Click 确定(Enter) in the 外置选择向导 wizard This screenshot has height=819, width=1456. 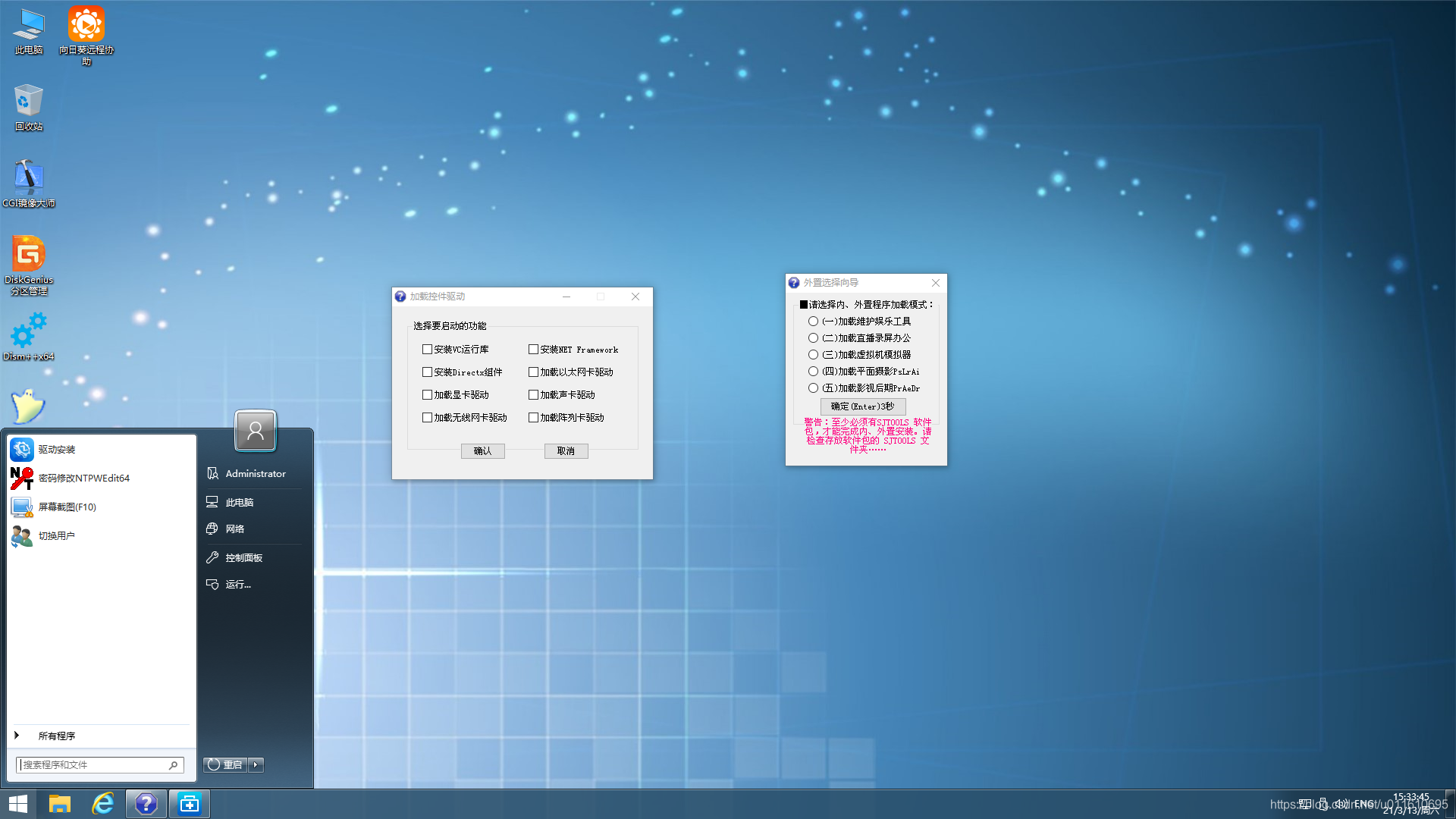862,406
